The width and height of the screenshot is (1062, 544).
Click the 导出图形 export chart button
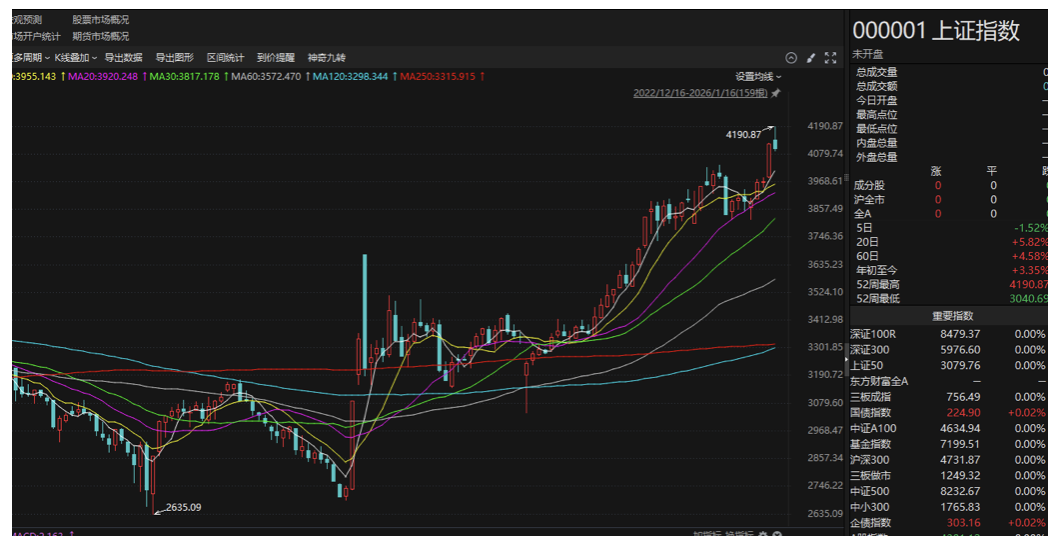click(174, 58)
